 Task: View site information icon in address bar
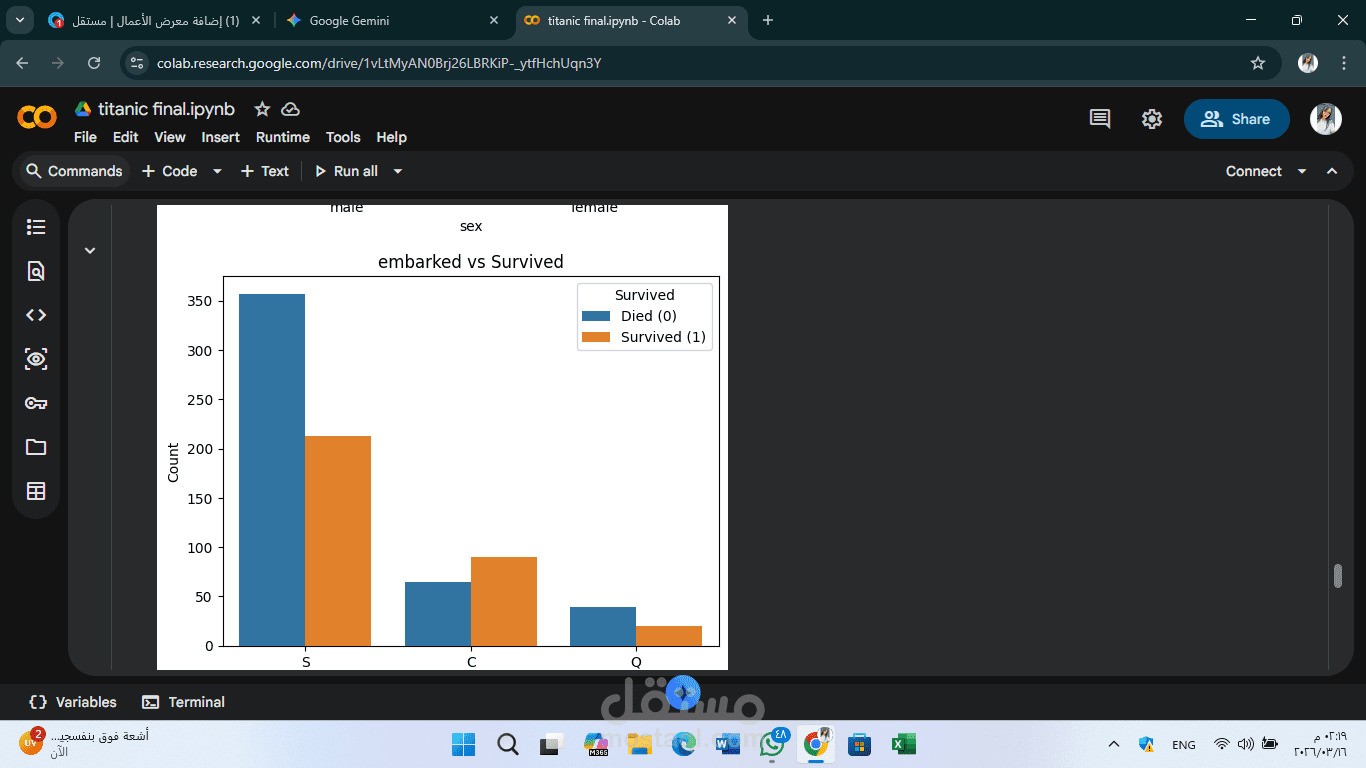coord(138,63)
